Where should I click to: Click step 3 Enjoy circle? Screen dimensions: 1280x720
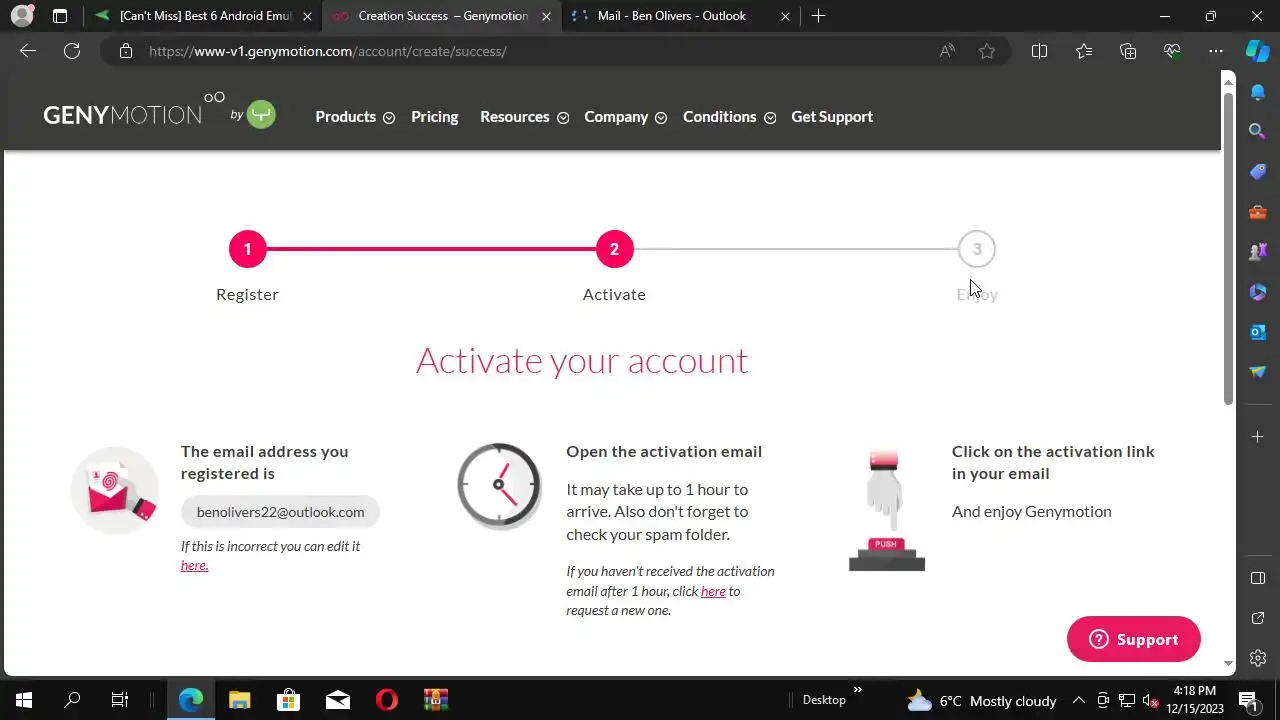coord(977,249)
